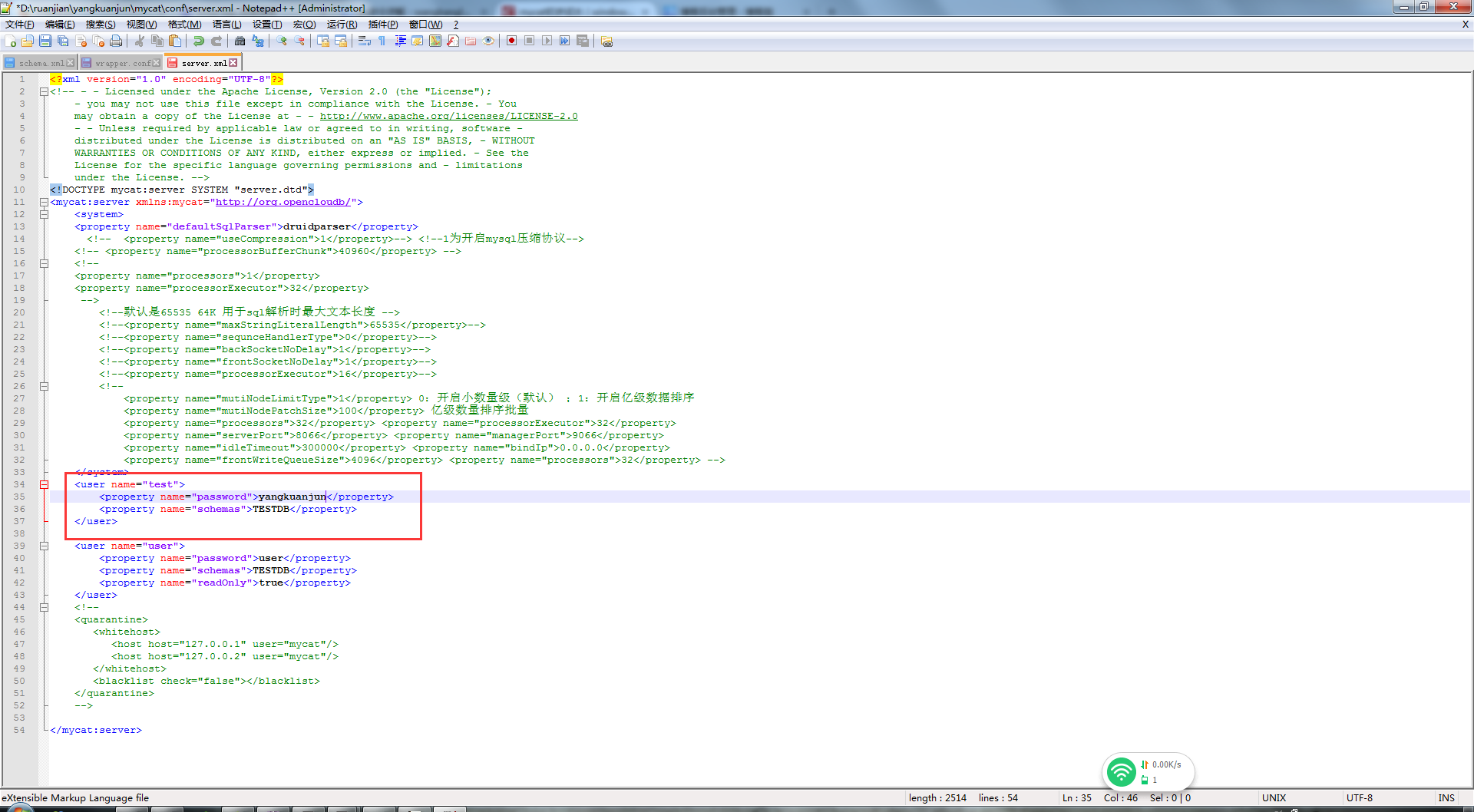
Task: Collapse the system block fold at line 12
Action: pyautogui.click(x=44, y=214)
